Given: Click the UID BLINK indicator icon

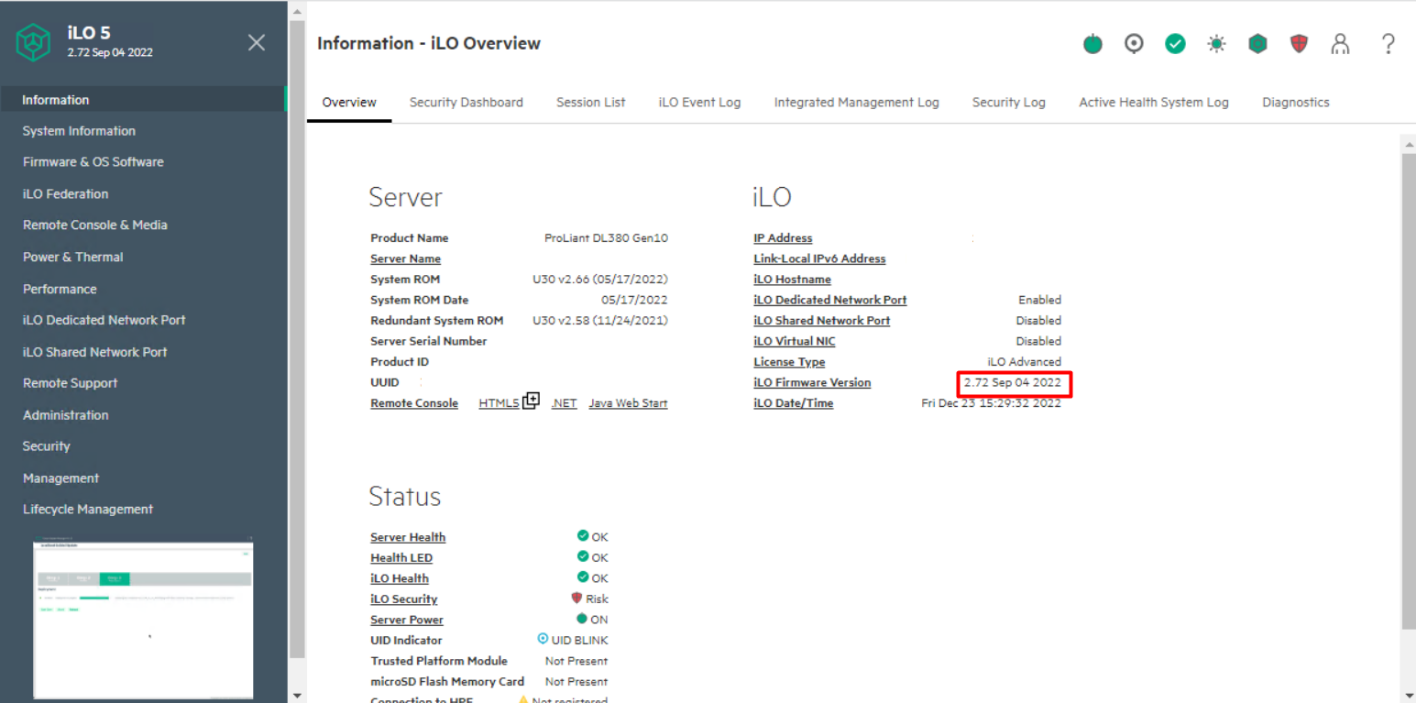Looking at the screenshot, I should (x=543, y=639).
